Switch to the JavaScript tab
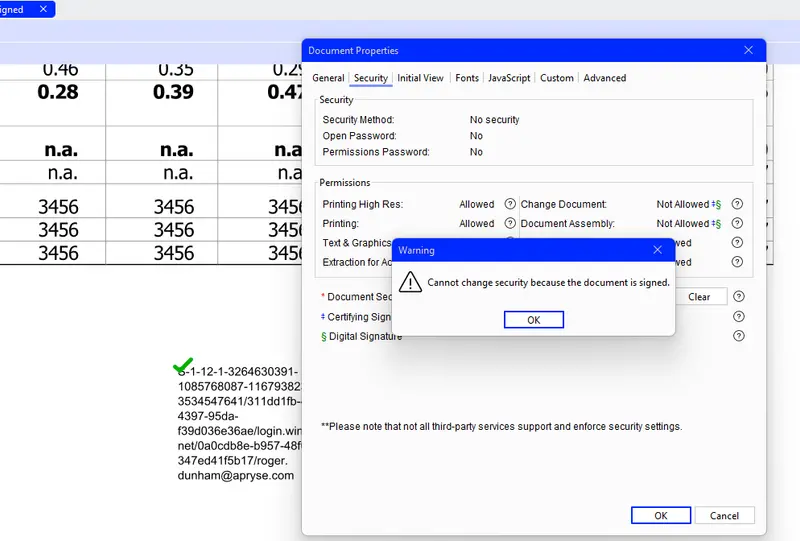This screenshot has height=541, width=800. click(509, 78)
